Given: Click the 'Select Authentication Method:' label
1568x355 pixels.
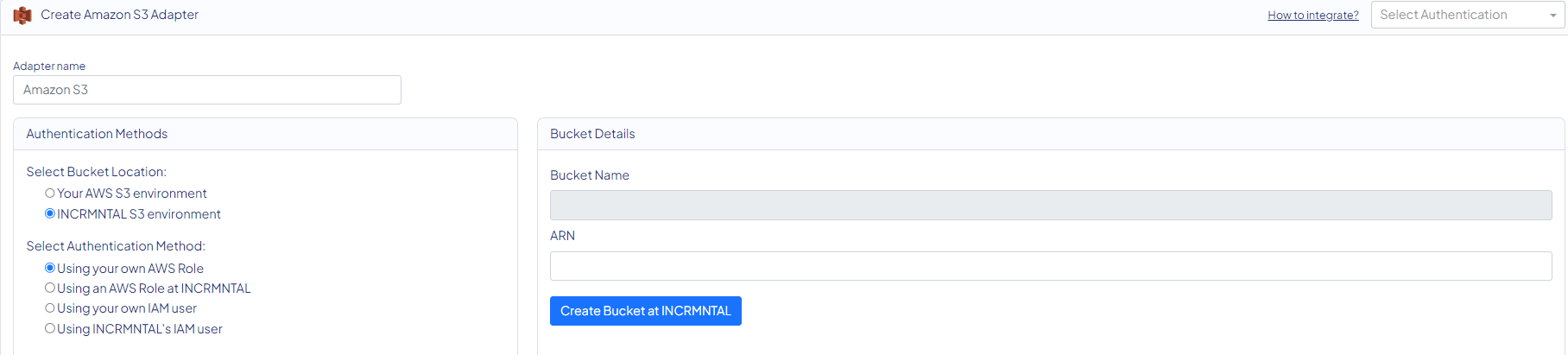Looking at the screenshot, I should pos(116,246).
